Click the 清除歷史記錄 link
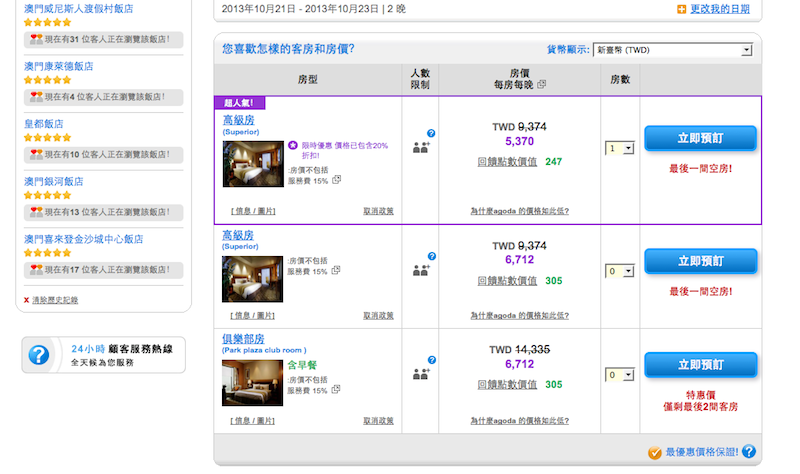This screenshot has width=800, height=474. 55,300
